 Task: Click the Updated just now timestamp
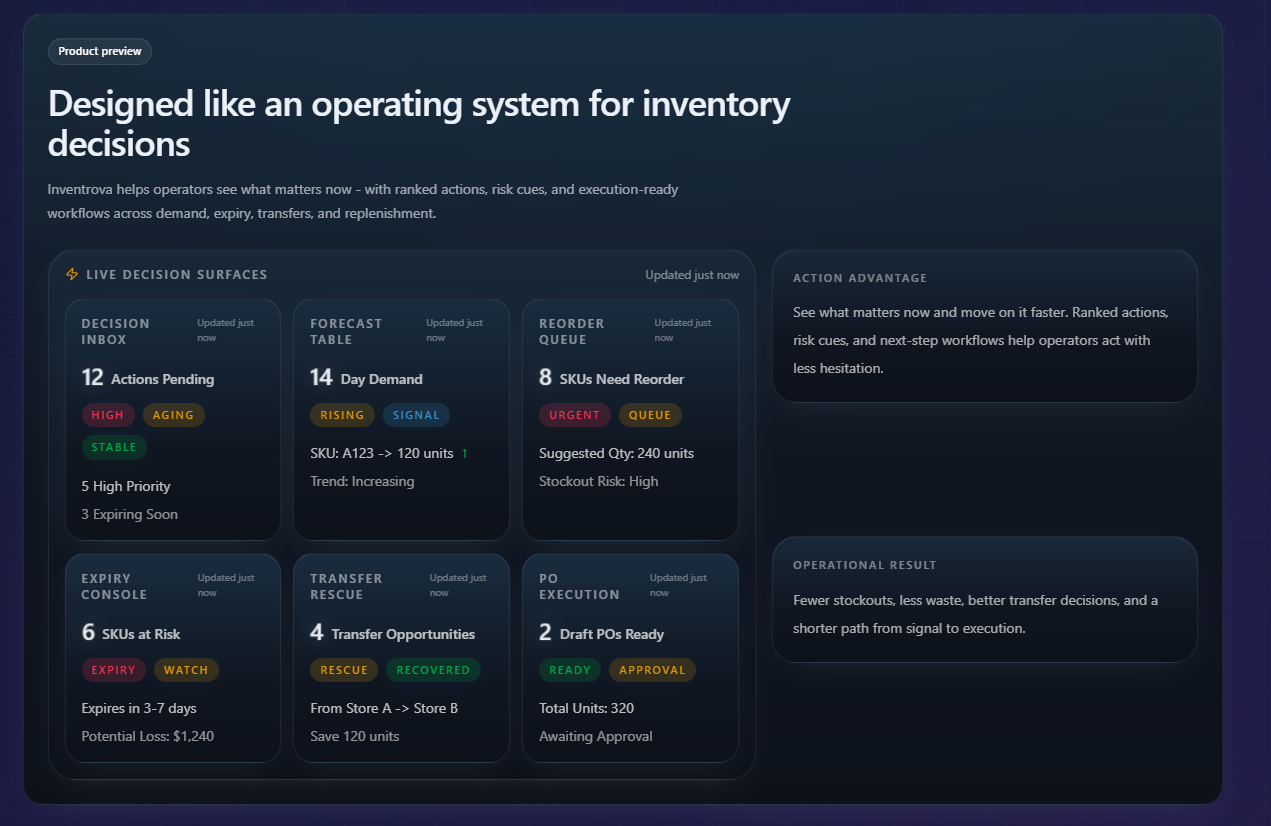[692, 274]
